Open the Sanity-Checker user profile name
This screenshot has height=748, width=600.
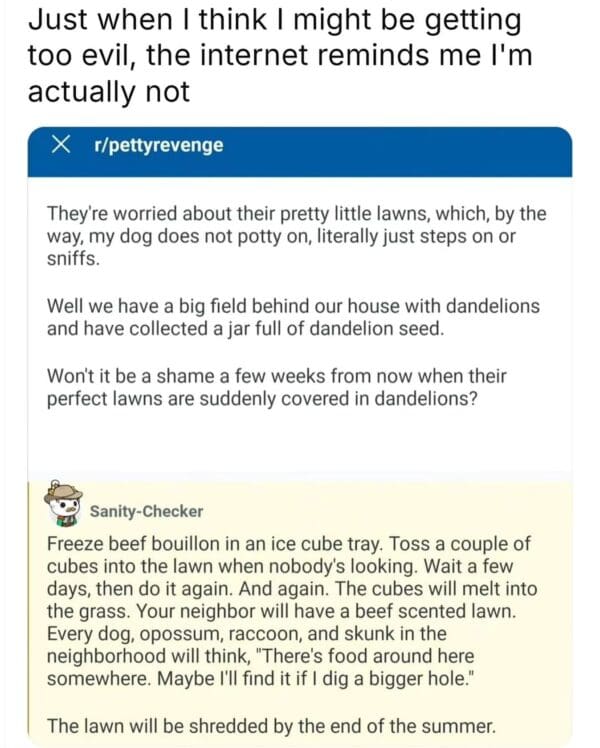click(x=146, y=511)
